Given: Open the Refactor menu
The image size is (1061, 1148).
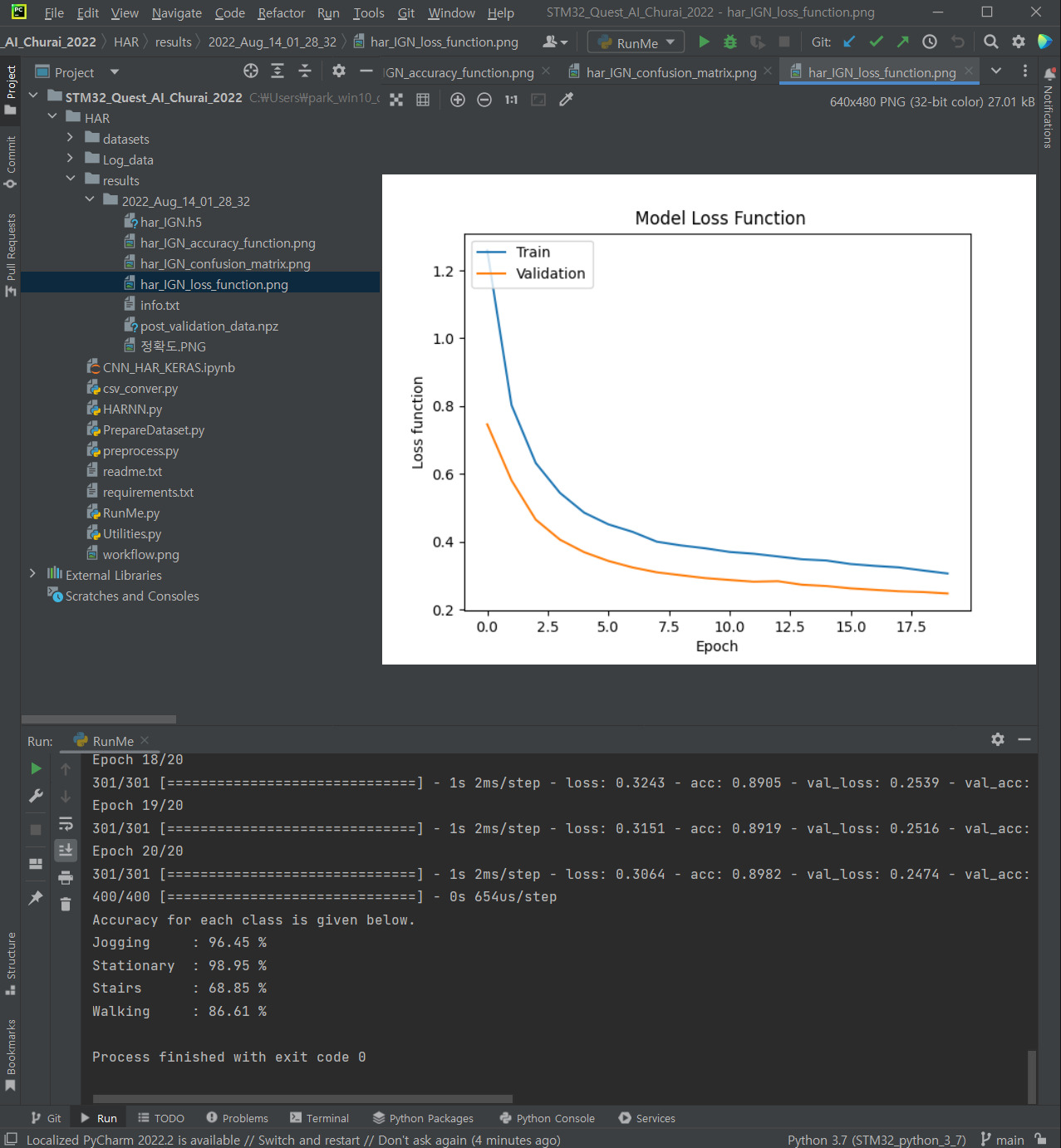Looking at the screenshot, I should tap(281, 13).
